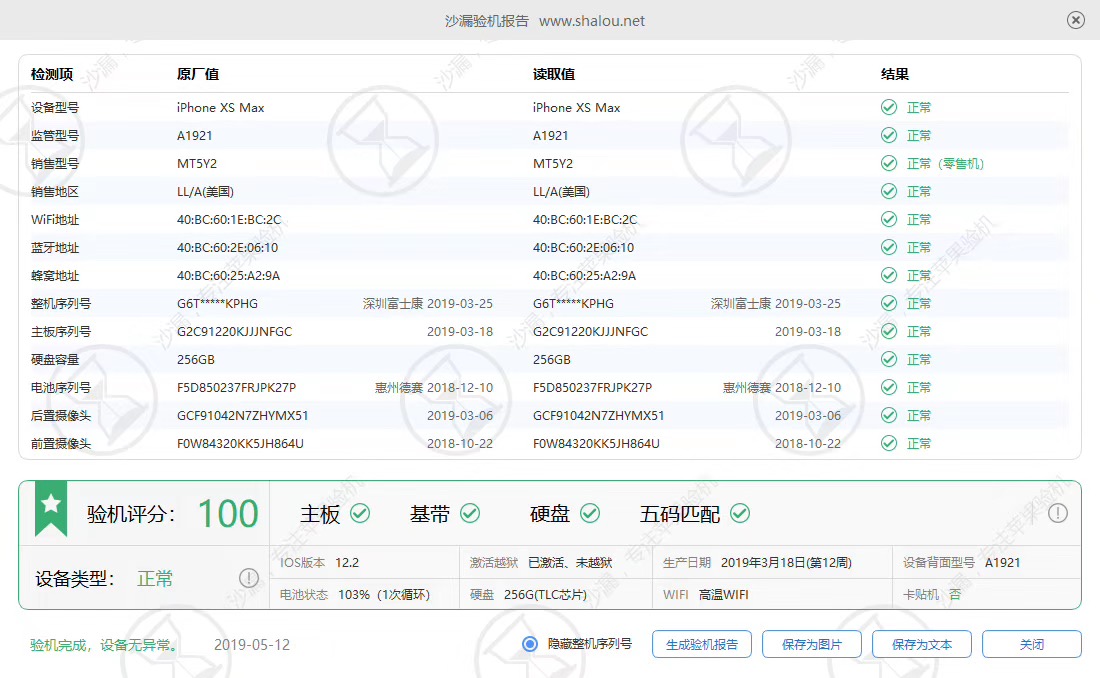Image resolution: width=1100 pixels, height=678 pixels.
Task: Click the 读取值 column header
Action: [554, 74]
